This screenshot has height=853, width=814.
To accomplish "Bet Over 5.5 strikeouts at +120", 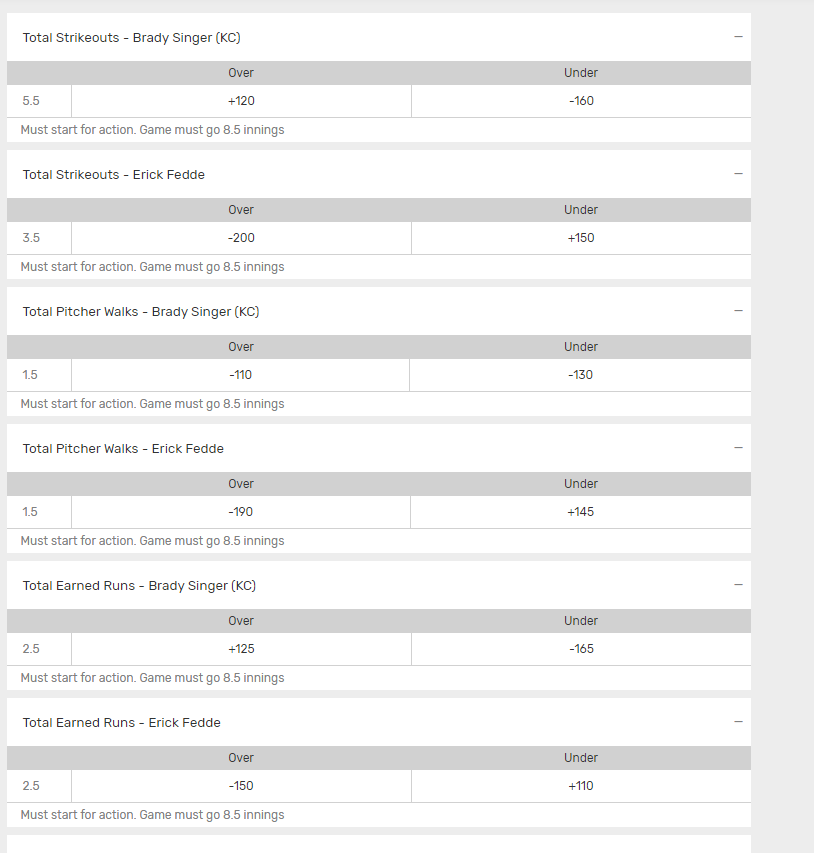I will coord(241,101).
